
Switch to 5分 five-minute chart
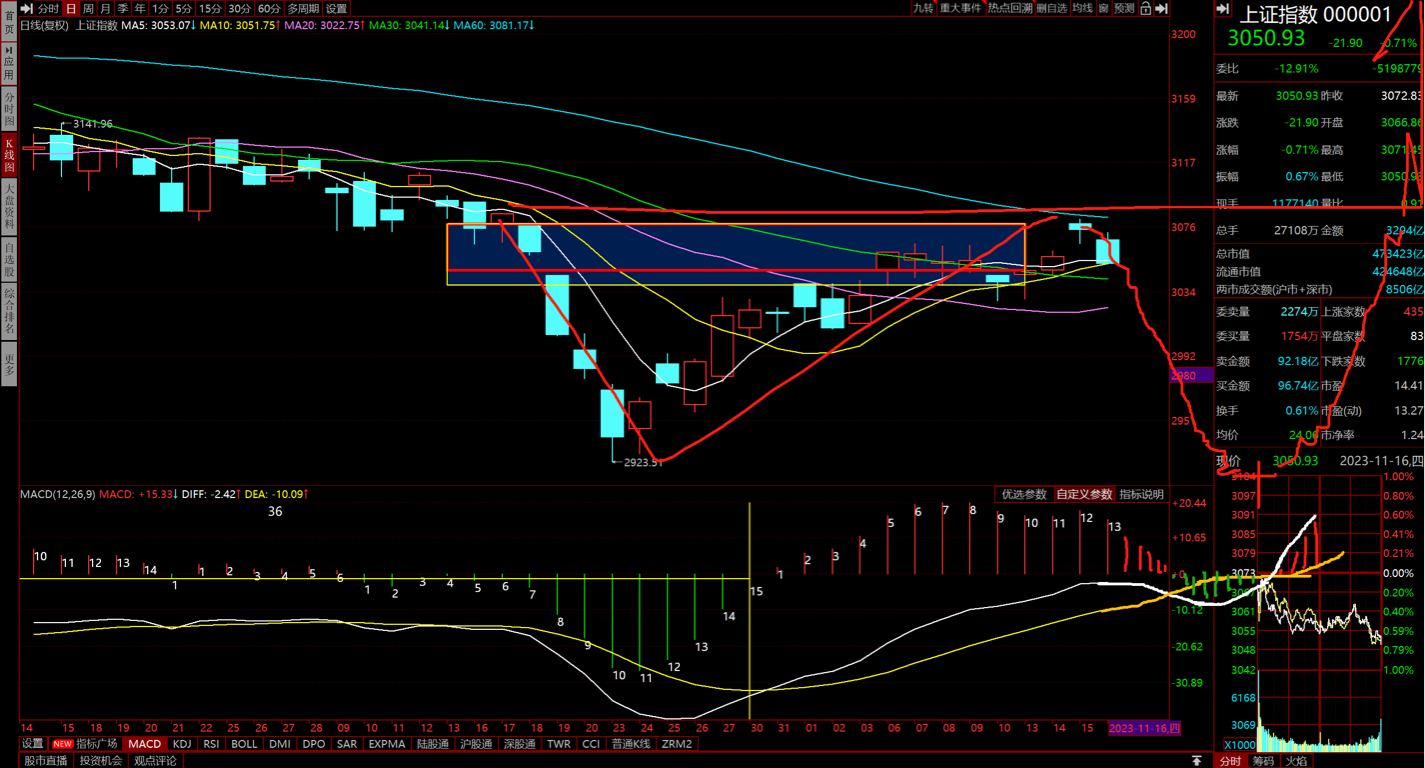(184, 8)
